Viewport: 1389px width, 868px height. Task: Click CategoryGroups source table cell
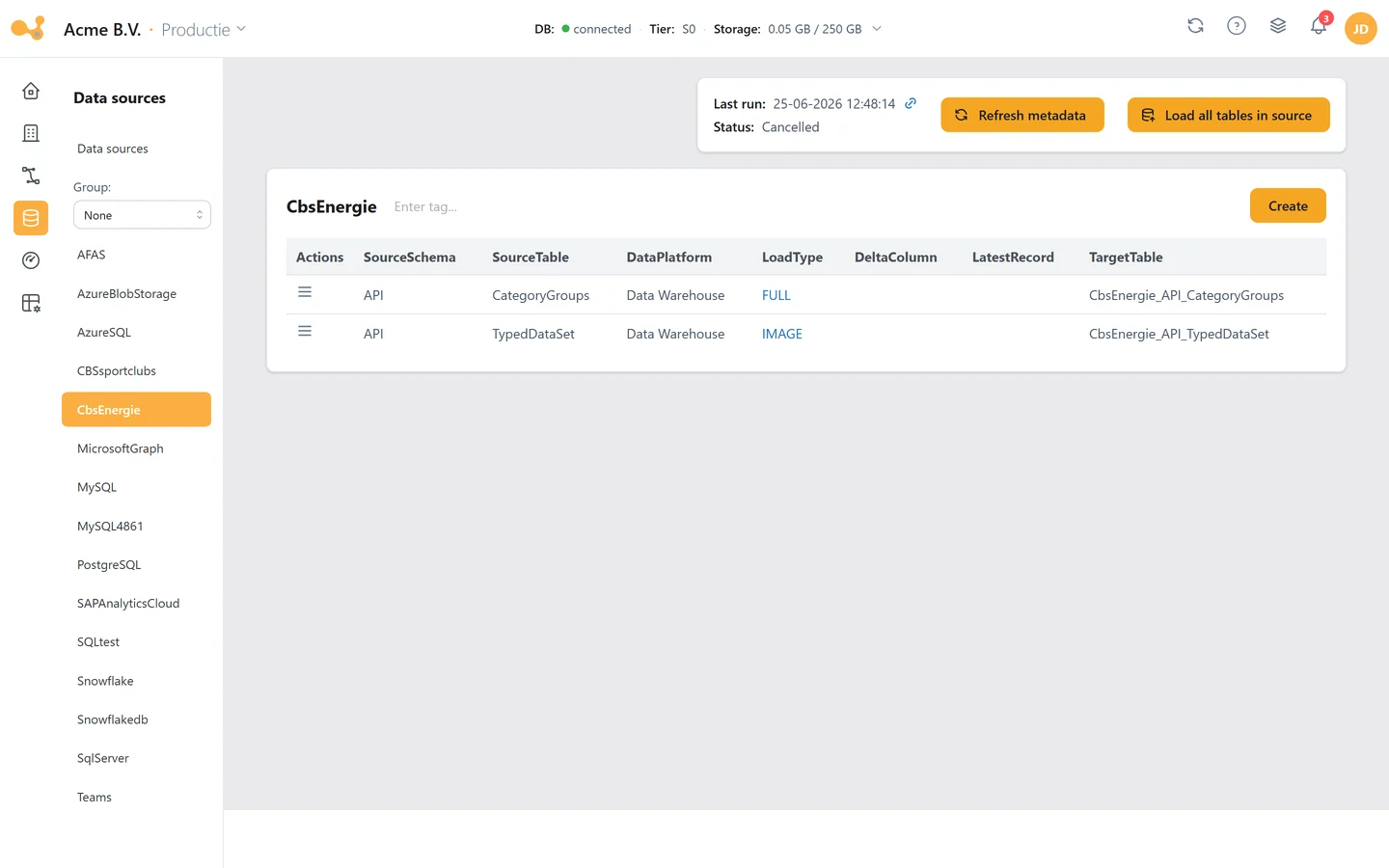click(x=540, y=295)
